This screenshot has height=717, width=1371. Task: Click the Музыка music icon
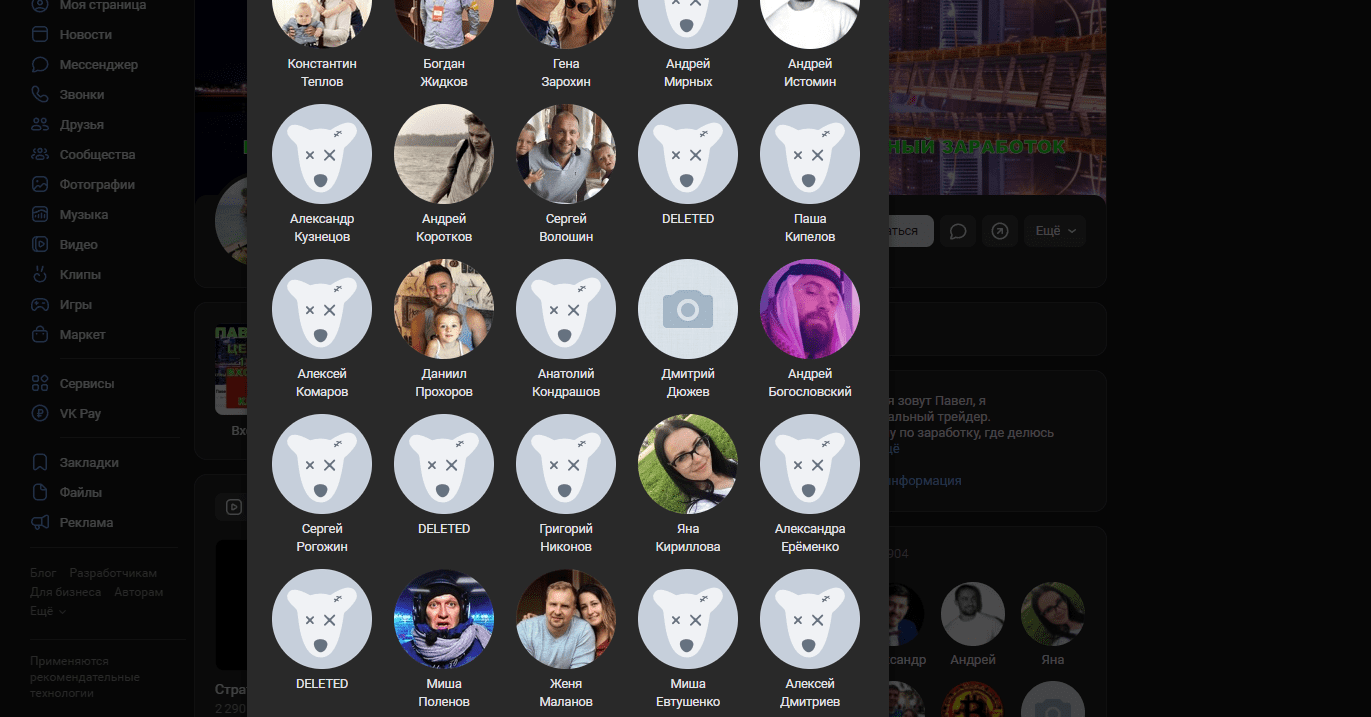tap(40, 214)
